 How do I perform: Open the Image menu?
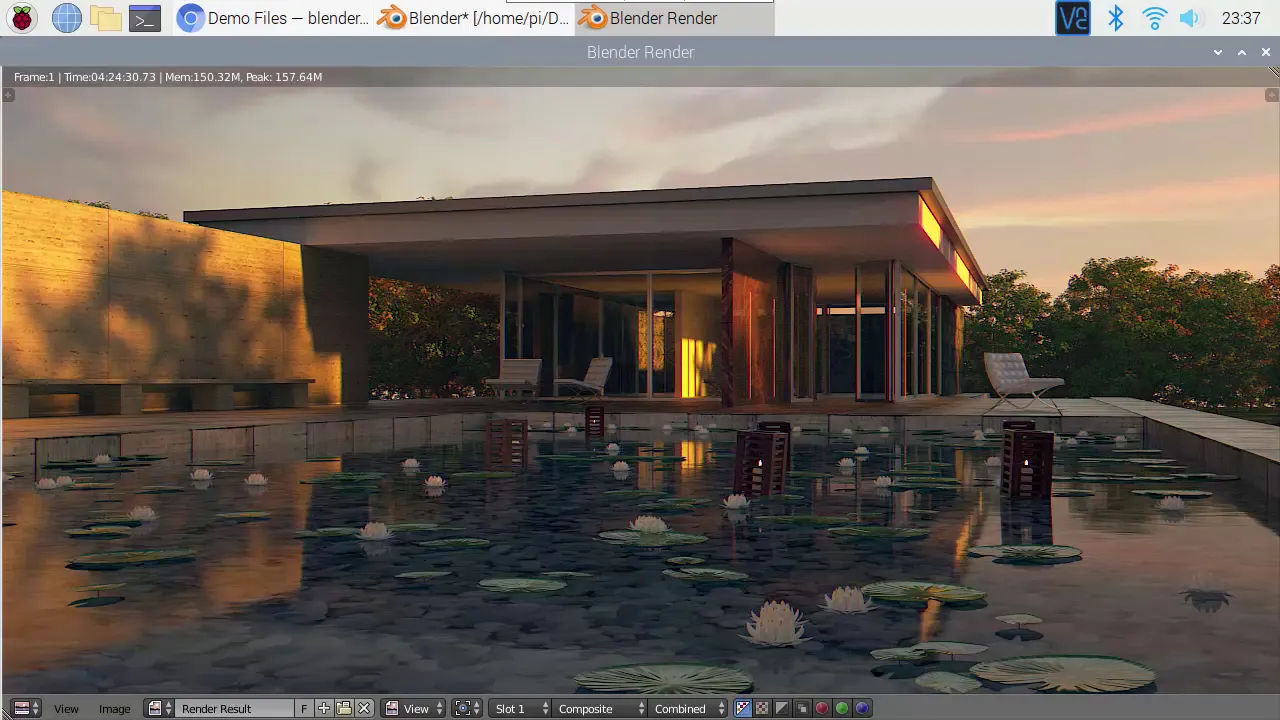[x=115, y=708]
